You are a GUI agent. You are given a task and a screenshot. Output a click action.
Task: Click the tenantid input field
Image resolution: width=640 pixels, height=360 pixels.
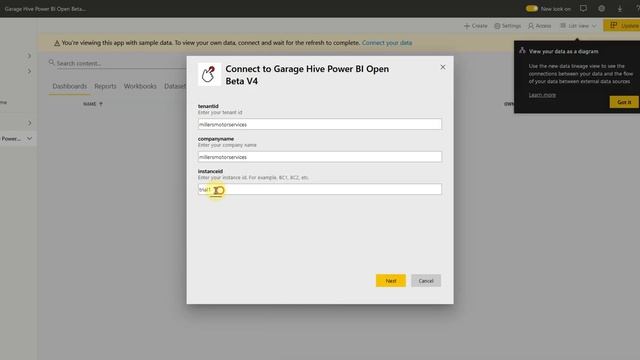coord(320,124)
